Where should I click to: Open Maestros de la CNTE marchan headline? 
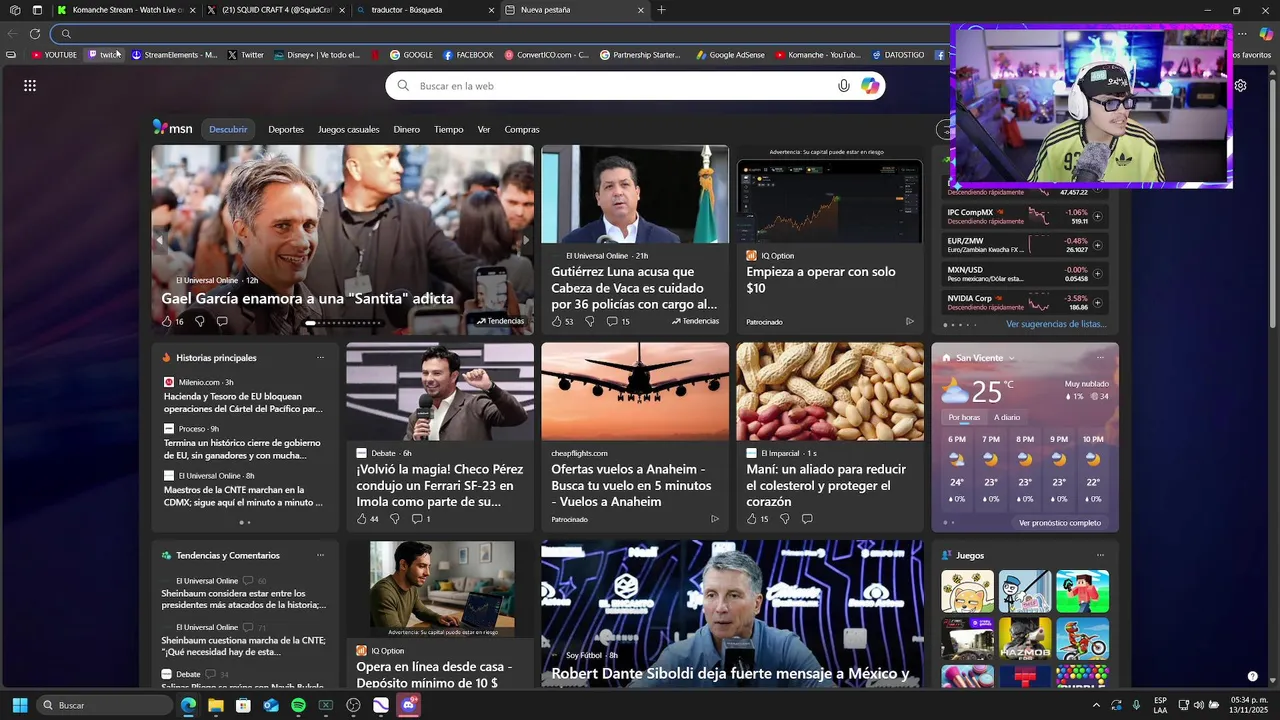(243, 496)
